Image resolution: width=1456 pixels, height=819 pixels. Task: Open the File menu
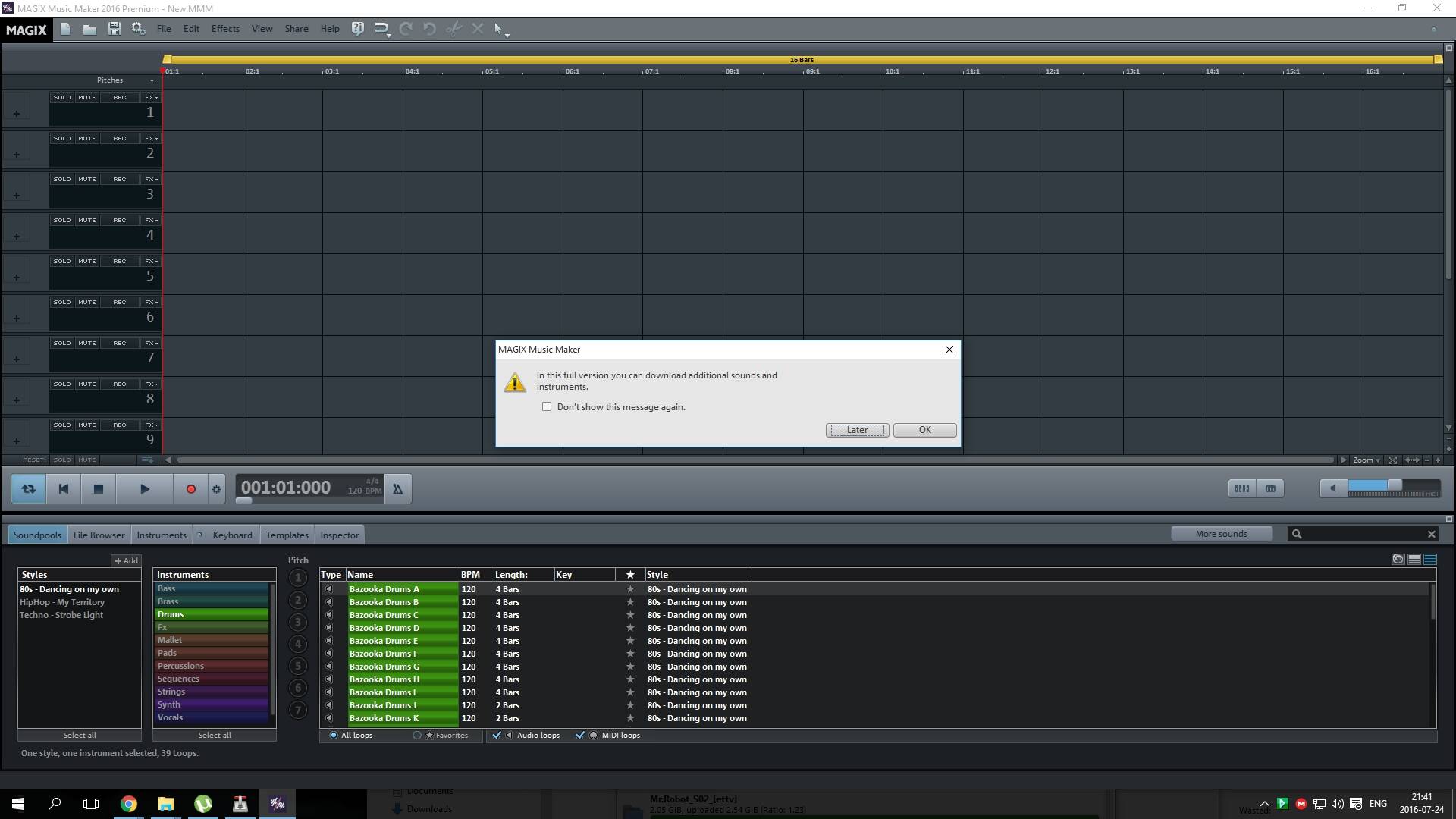coord(164,29)
